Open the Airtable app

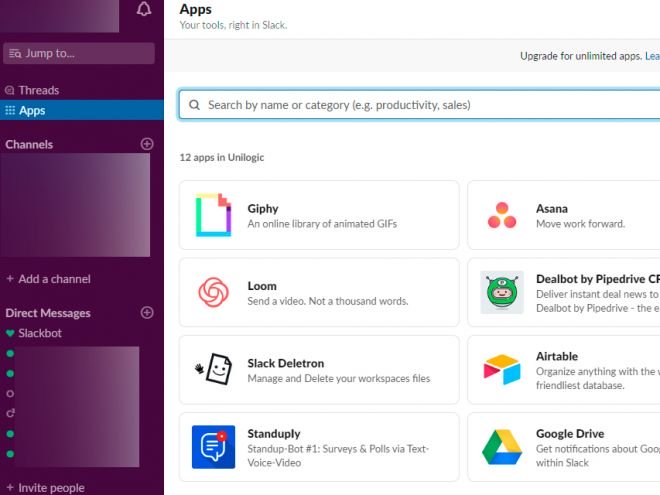(x=564, y=370)
